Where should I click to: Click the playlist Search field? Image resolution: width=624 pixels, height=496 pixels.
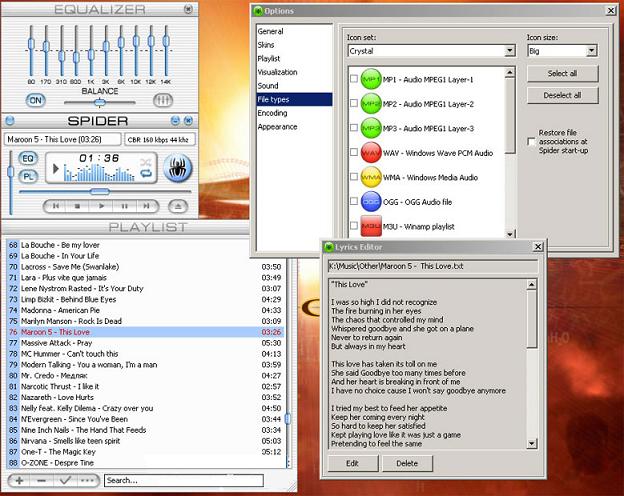point(183,480)
